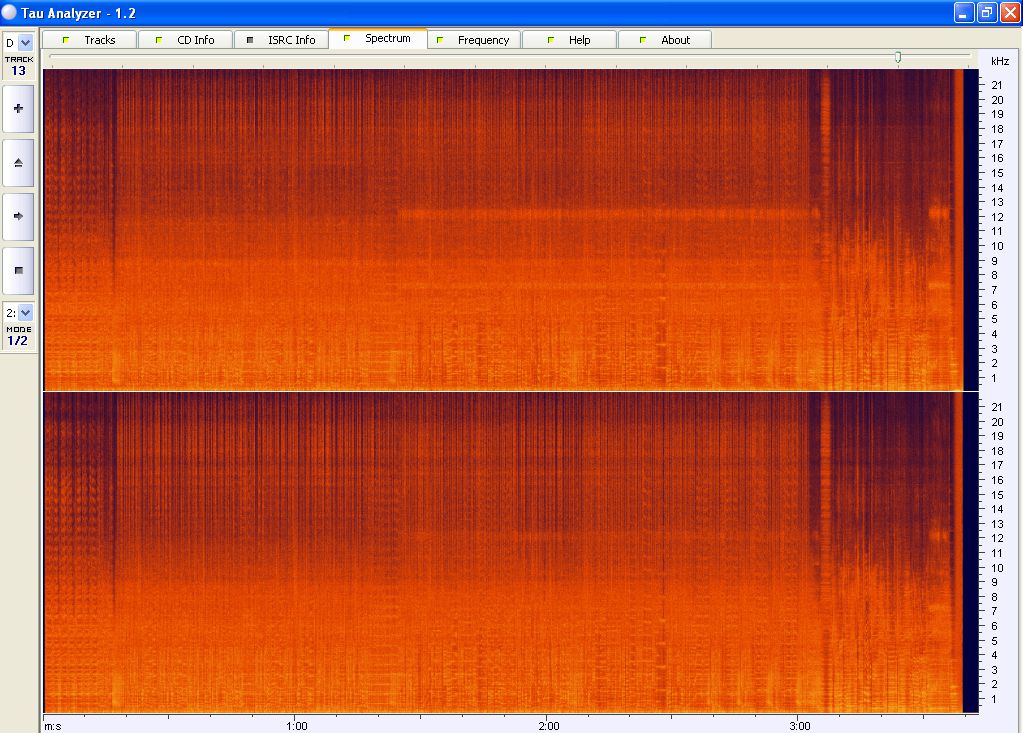Click the Tau Analyzer title bar icon
Screen dimensions: 1023x733
click(x=10, y=13)
